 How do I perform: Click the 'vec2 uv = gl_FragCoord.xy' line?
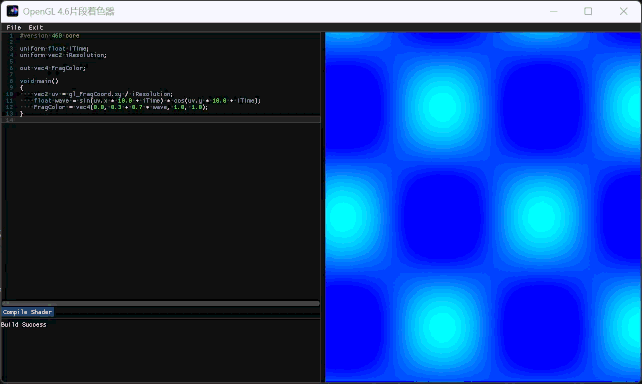pyautogui.click(x=102, y=94)
